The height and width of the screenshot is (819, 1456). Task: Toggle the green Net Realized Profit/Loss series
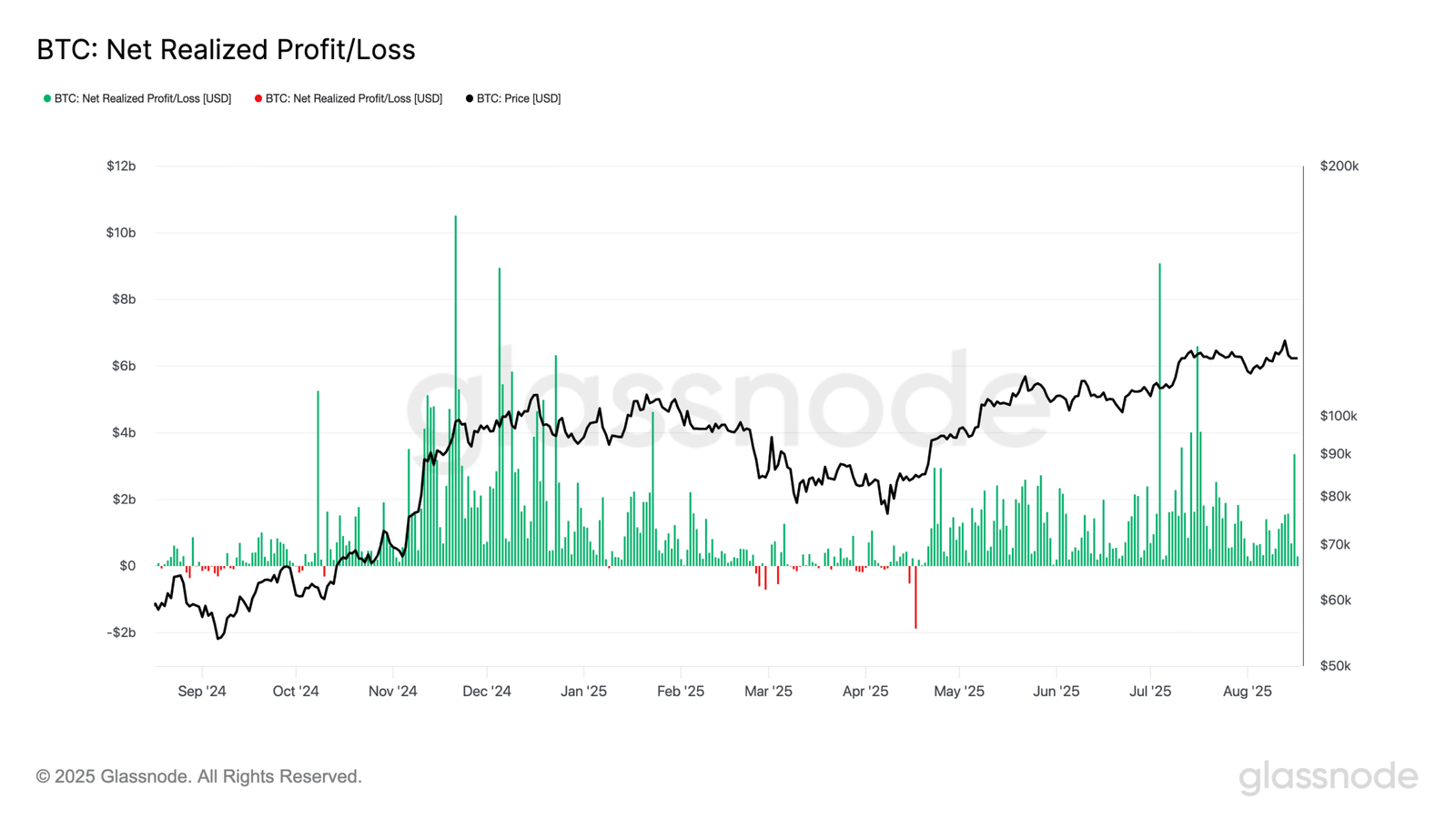[137, 98]
